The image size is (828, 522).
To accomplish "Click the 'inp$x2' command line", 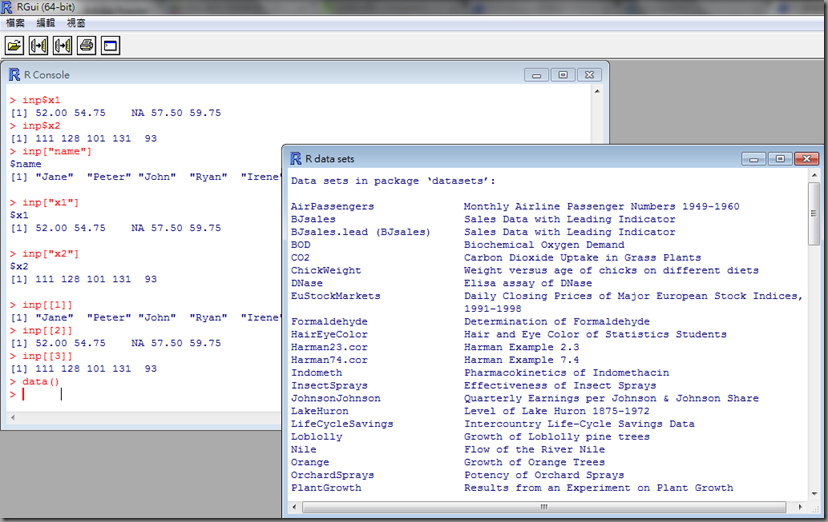I will 41,126.
